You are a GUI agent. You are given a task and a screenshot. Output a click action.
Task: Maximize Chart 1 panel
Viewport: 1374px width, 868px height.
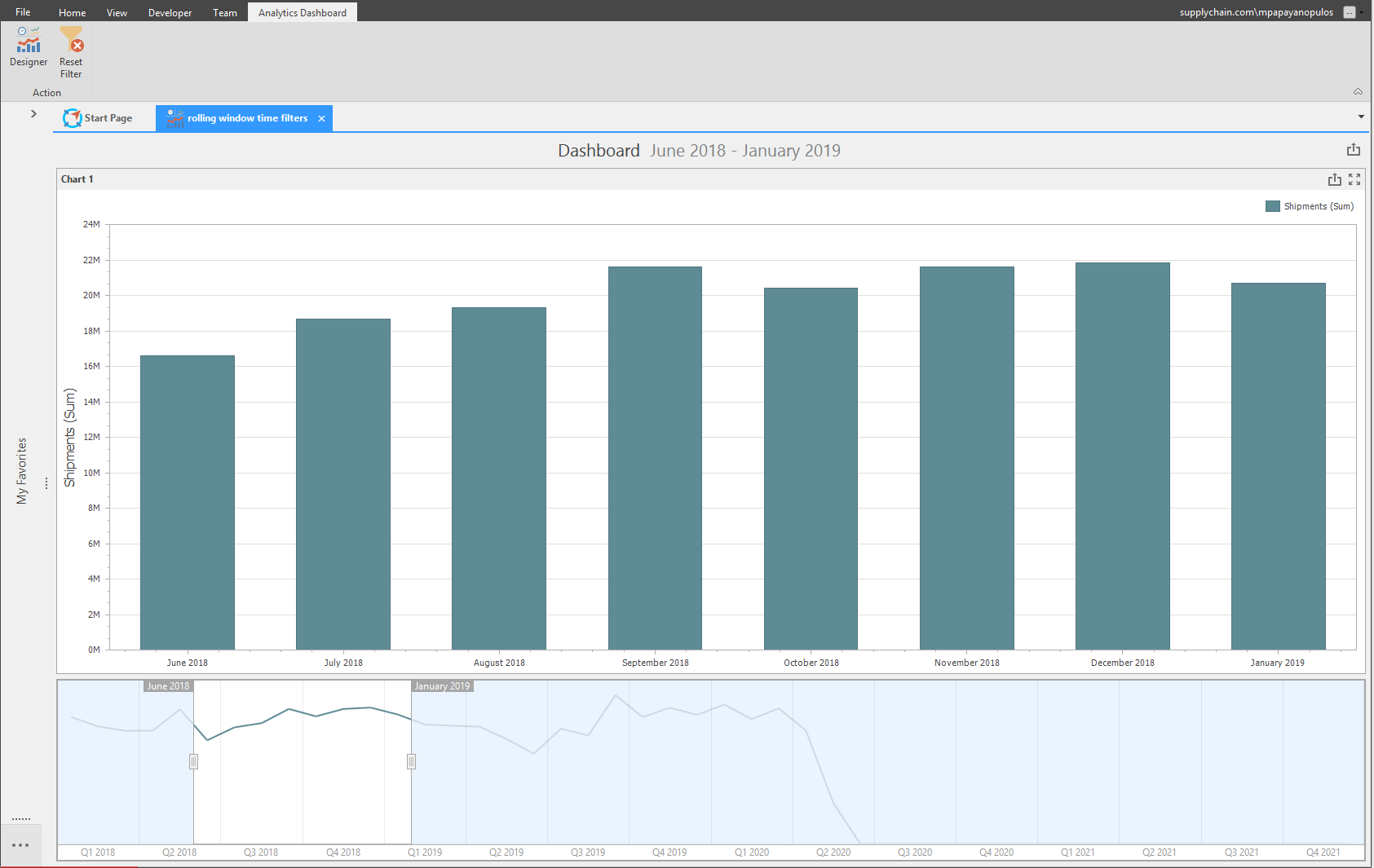coord(1354,179)
